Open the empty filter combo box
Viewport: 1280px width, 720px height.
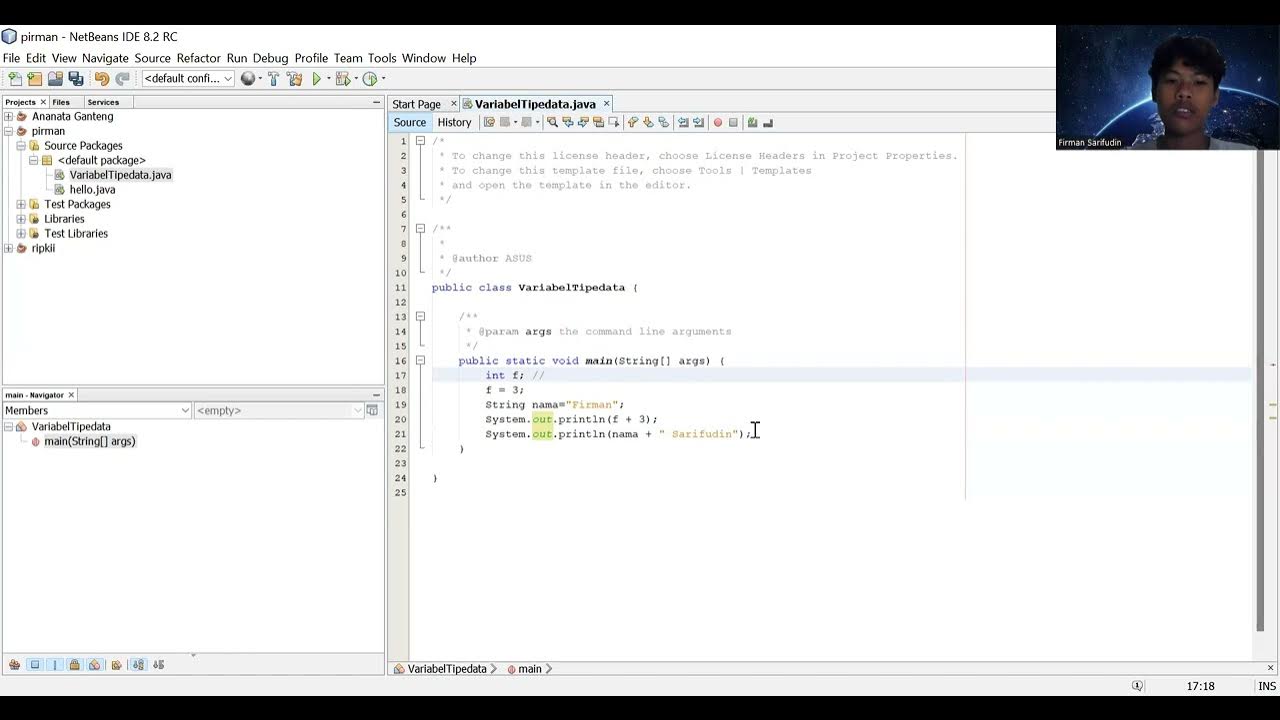[x=279, y=410]
